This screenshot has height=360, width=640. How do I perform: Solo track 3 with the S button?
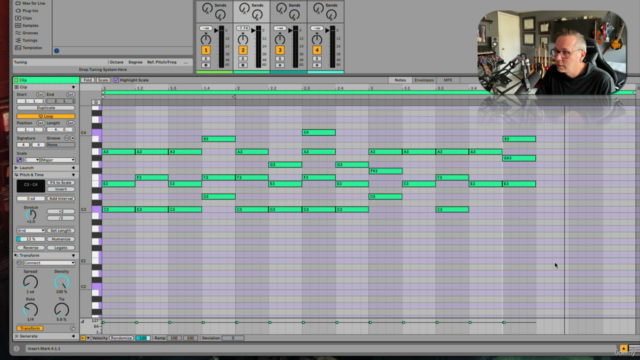(x=280, y=59)
